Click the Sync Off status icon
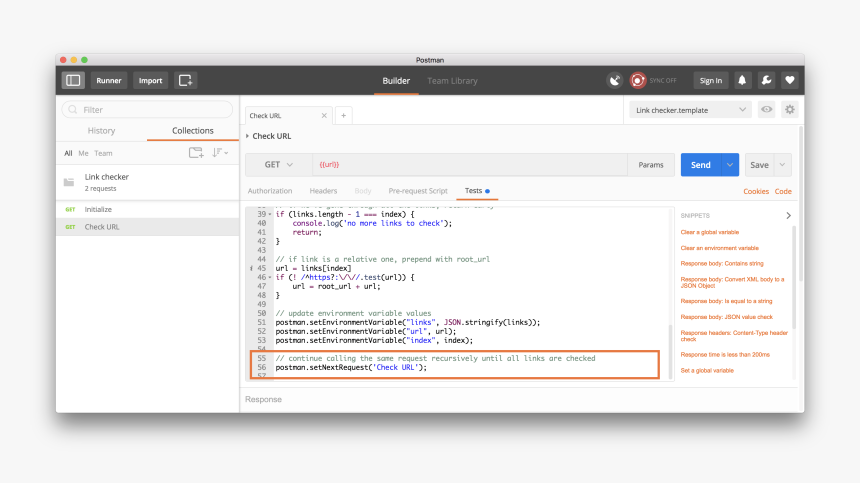 point(637,81)
